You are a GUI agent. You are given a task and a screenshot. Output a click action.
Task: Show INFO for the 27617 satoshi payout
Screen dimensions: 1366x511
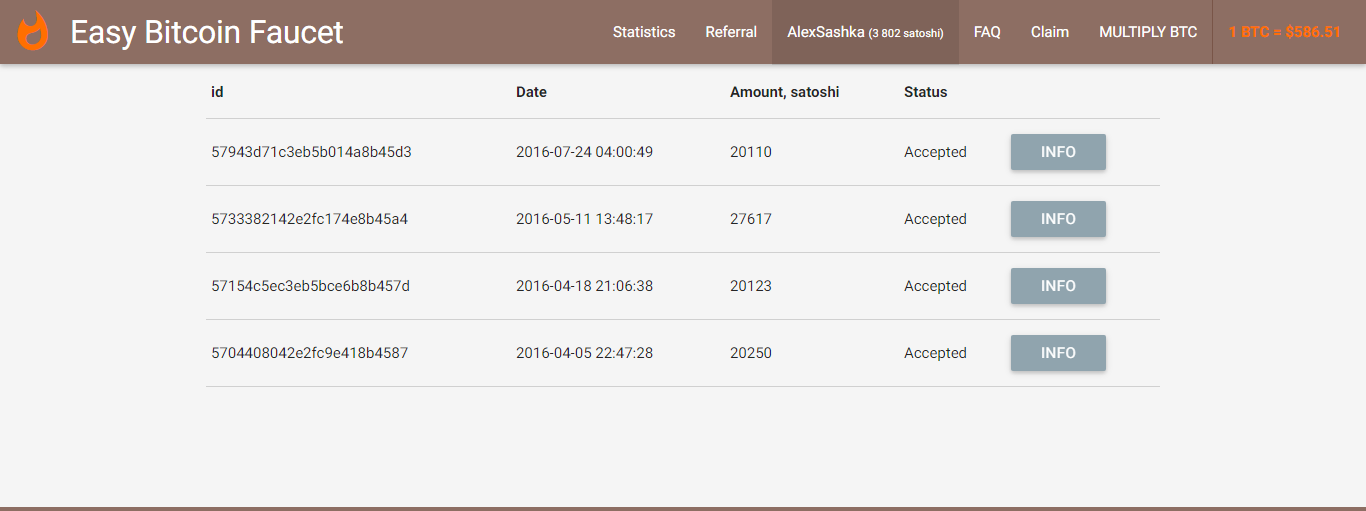[x=1058, y=219]
